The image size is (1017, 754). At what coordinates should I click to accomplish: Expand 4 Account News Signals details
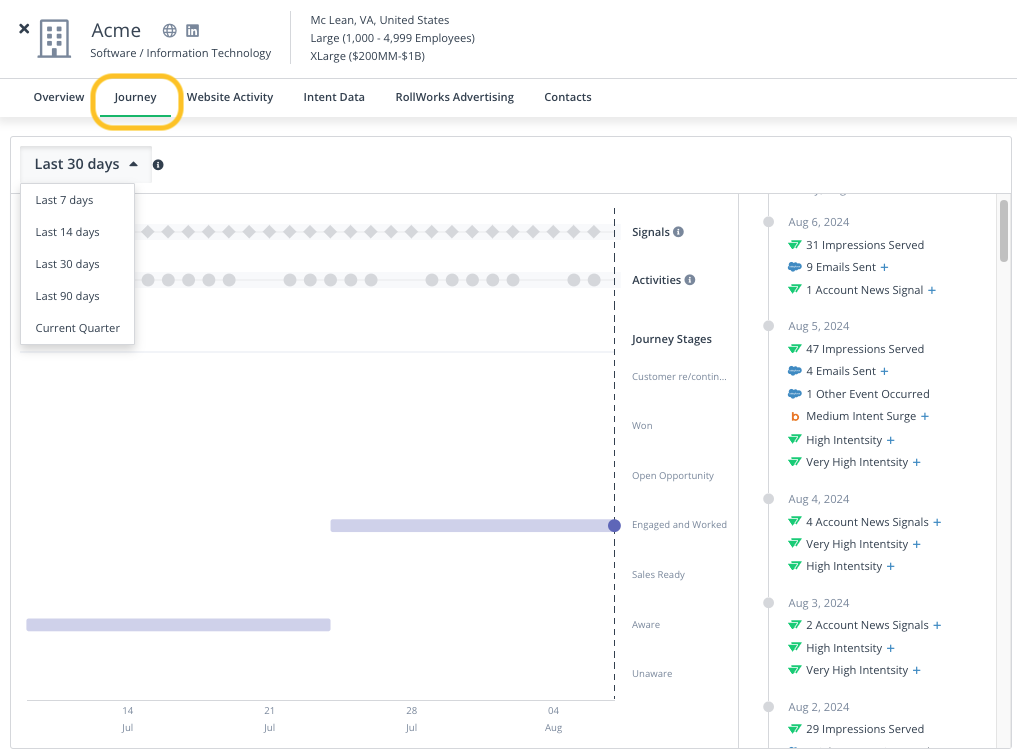[x=937, y=522]
